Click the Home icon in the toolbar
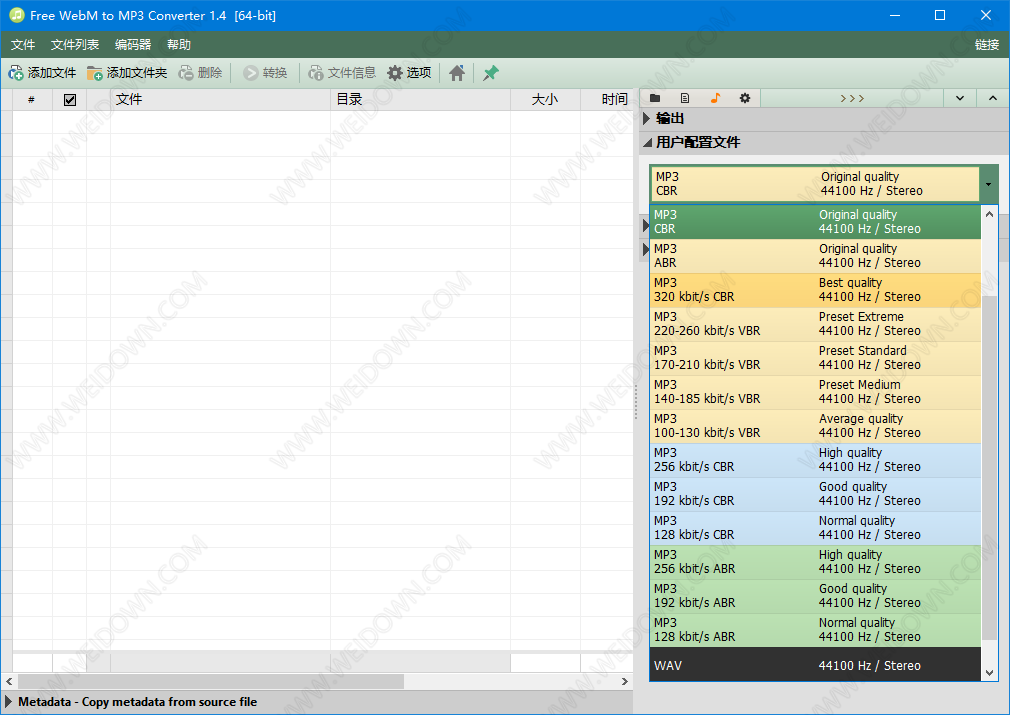 457,73
